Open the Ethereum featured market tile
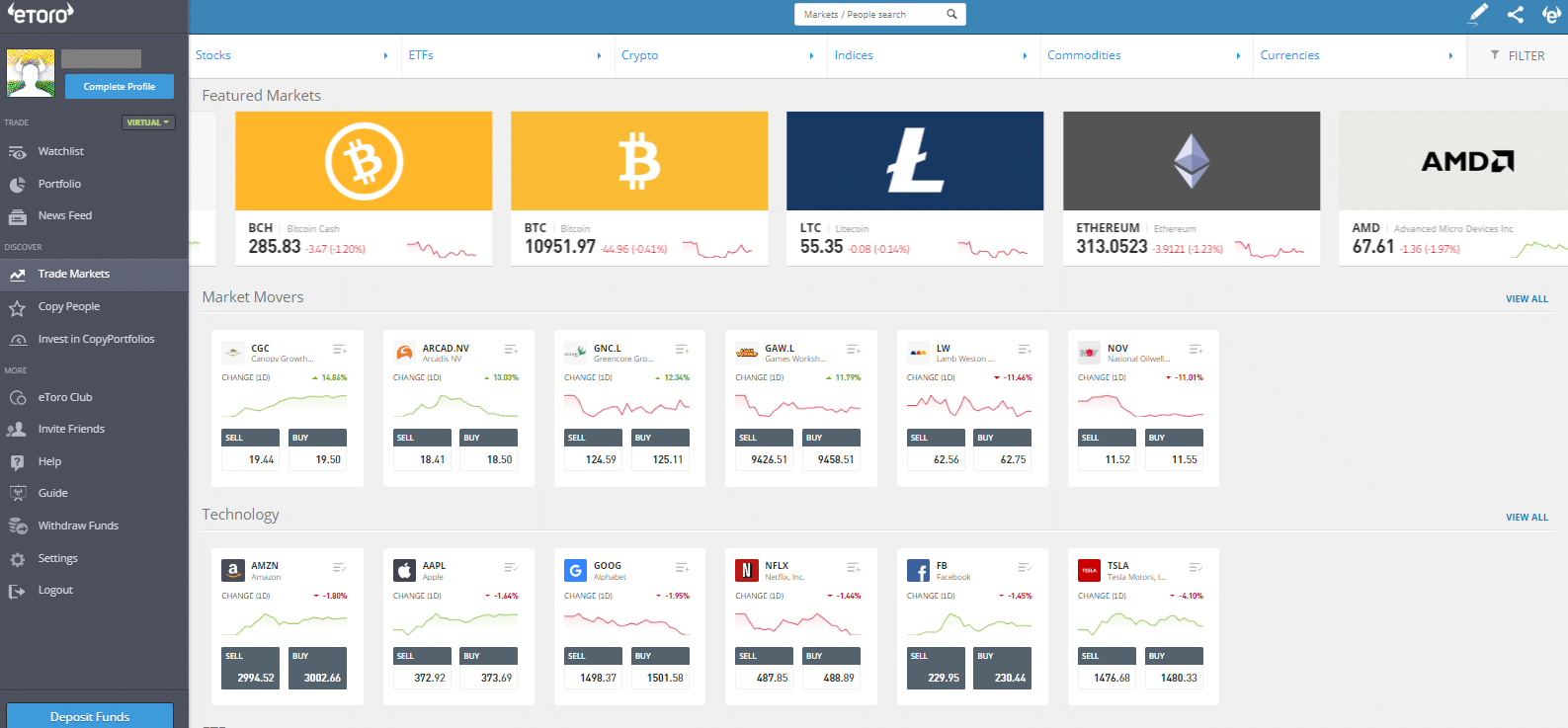The height and width of the screenshot is (728, 1568). pos(1192,188)
